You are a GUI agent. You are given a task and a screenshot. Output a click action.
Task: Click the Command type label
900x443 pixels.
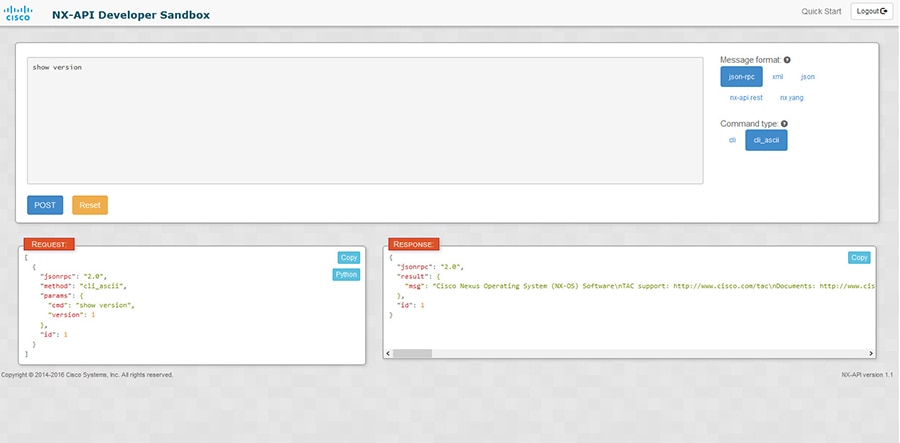(750, 123)
